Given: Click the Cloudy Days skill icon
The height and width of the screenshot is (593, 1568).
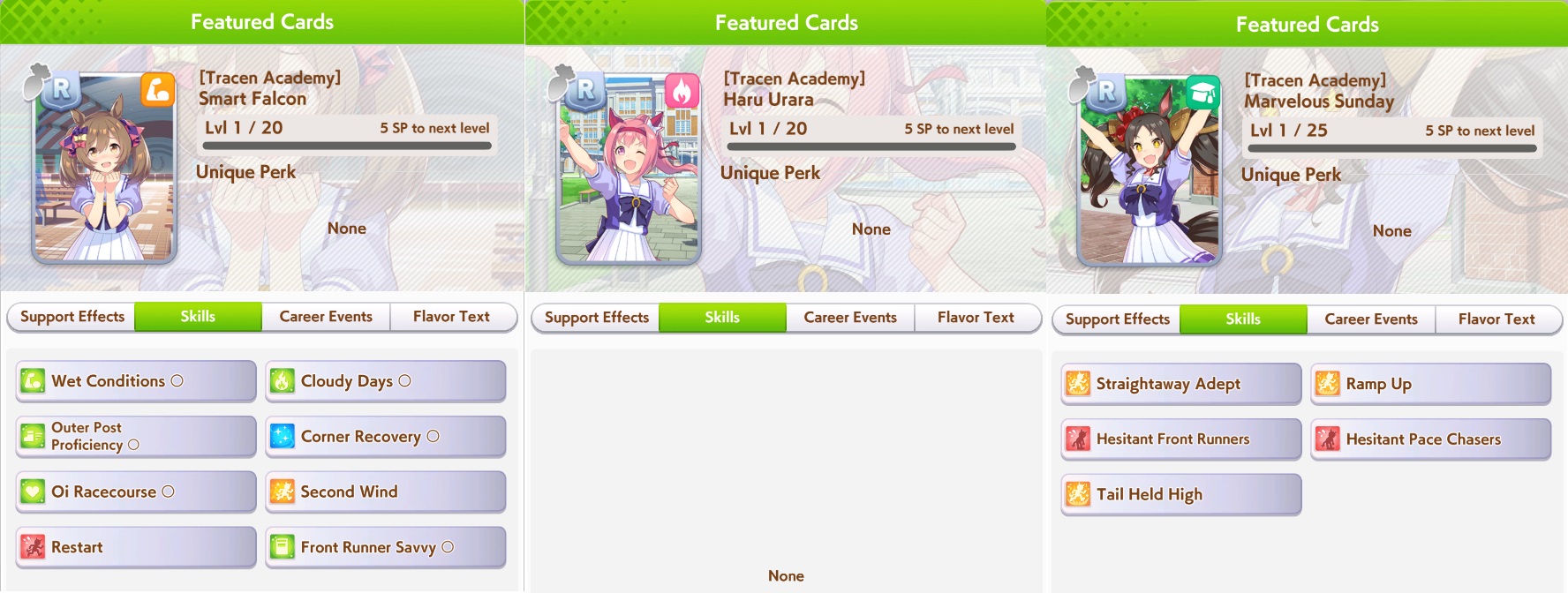Looking at the screenshot, I should coord(282,381).
